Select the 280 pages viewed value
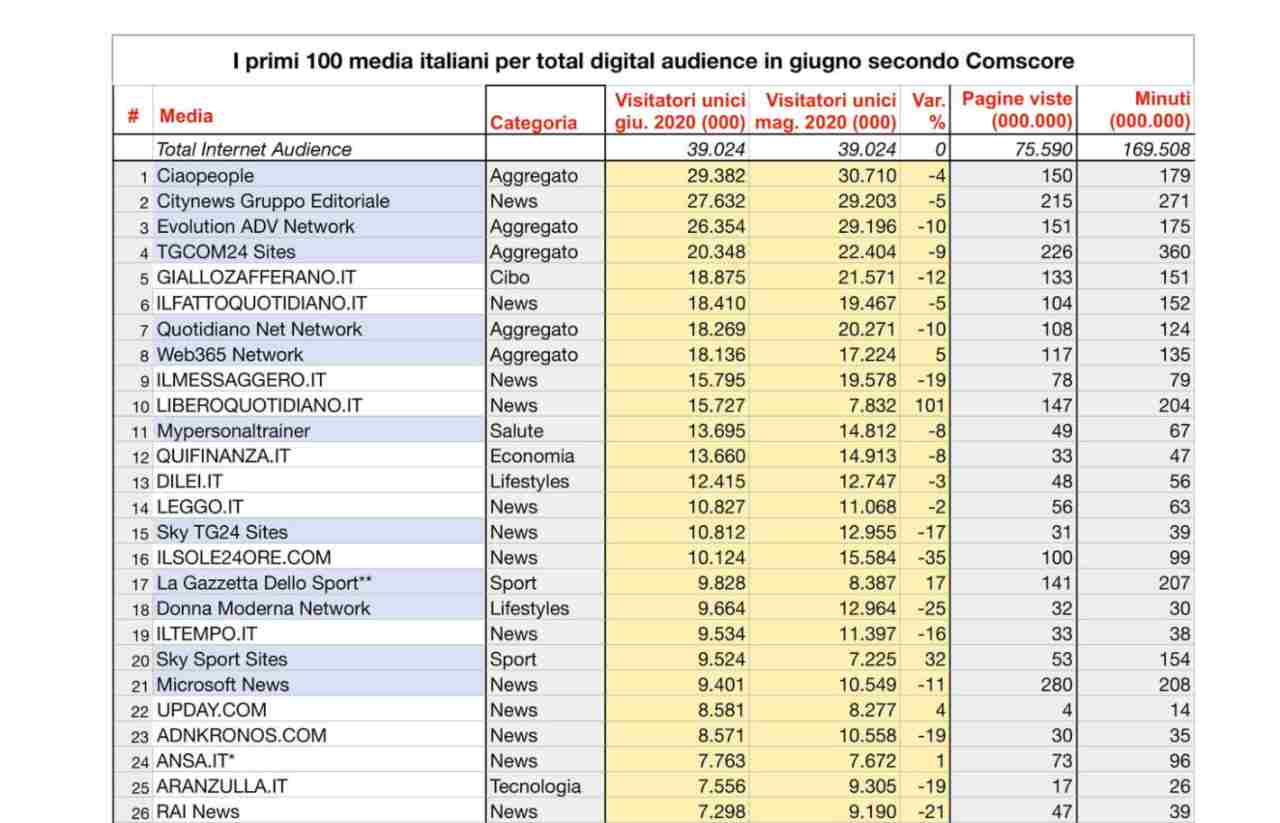The height and width of the screenshot is (823, 1280). click(1057, 684)
